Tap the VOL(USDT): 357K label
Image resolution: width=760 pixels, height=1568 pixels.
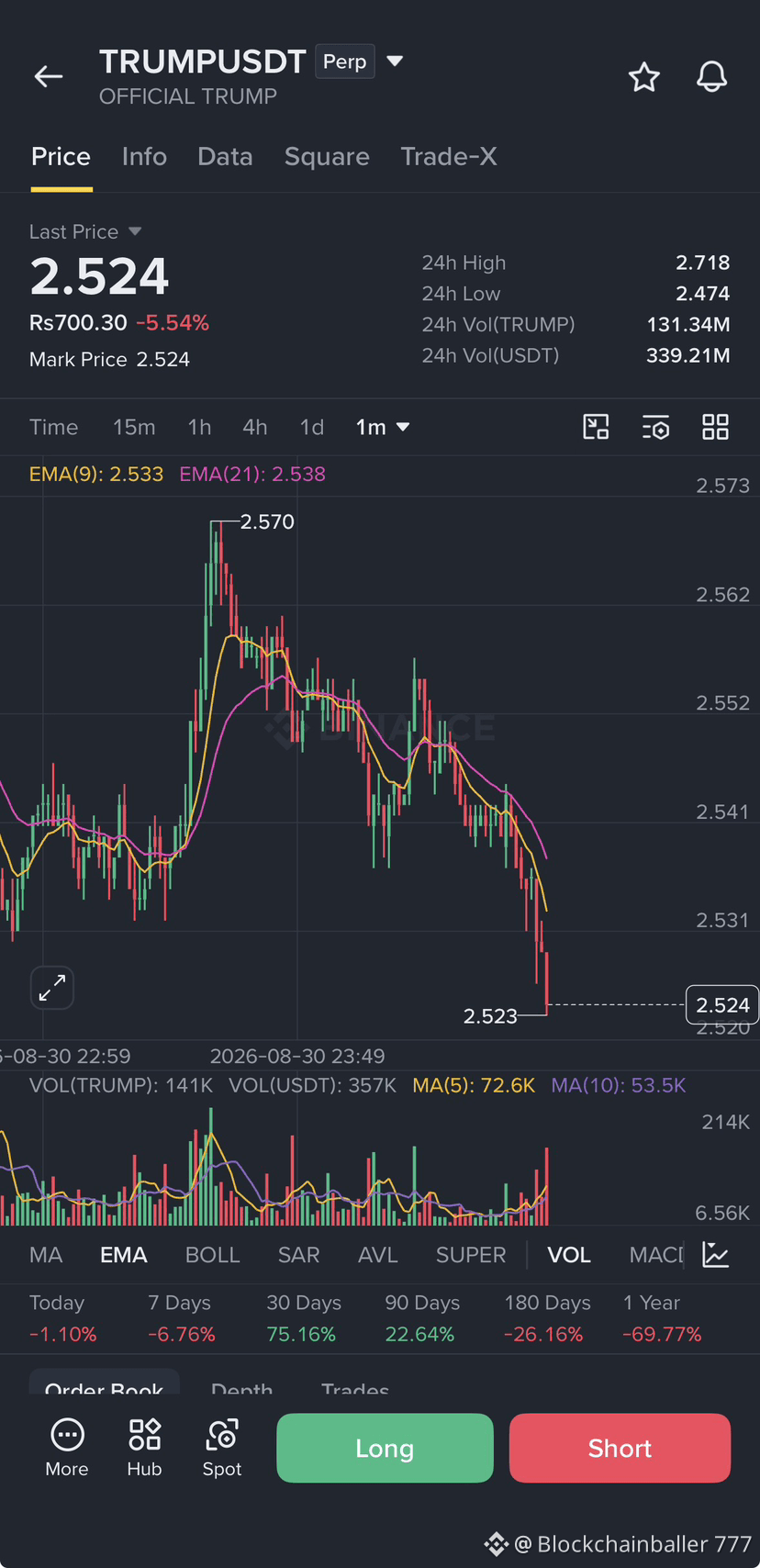coord(312,1085)
